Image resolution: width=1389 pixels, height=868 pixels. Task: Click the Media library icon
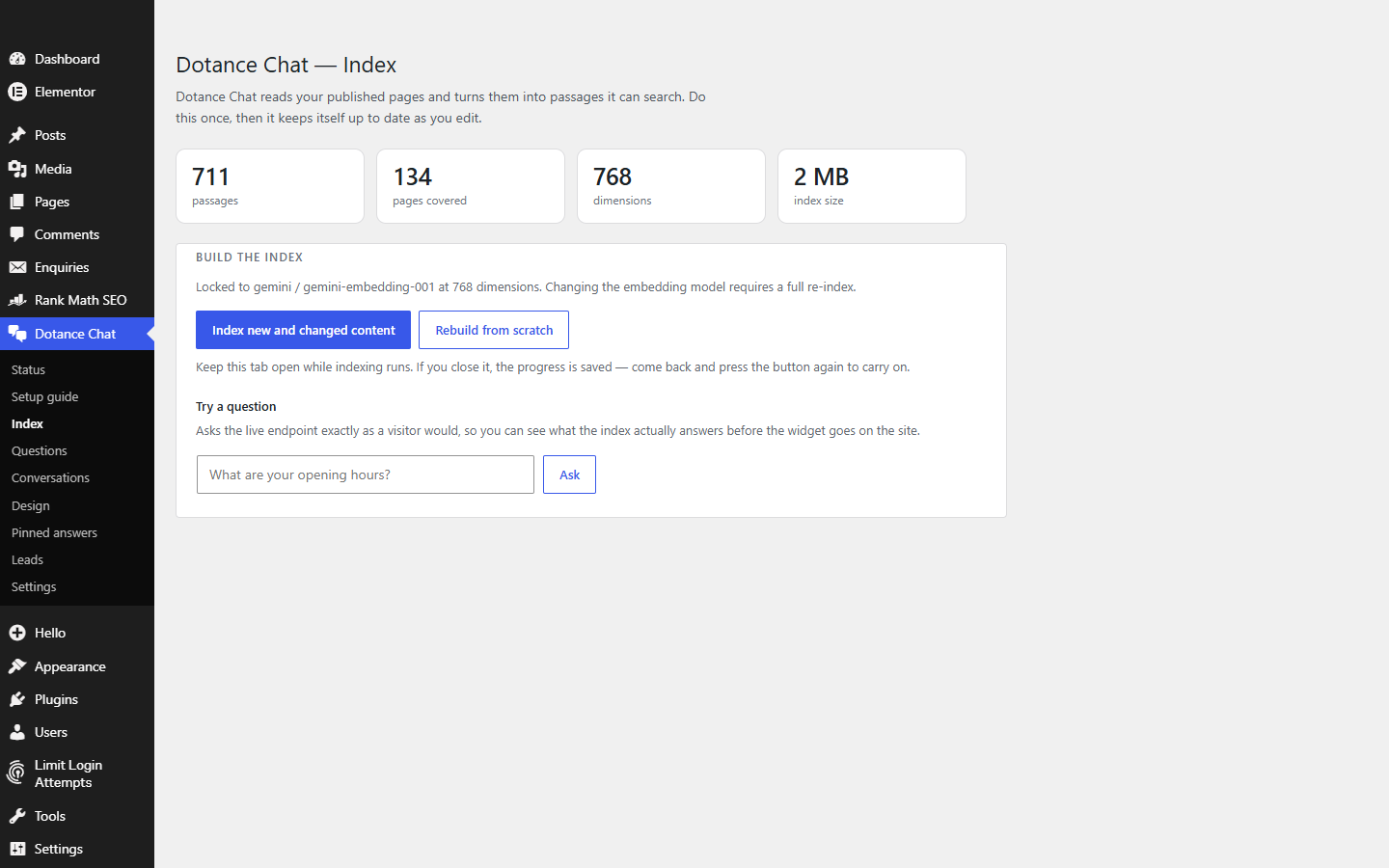tap(17, 169)
